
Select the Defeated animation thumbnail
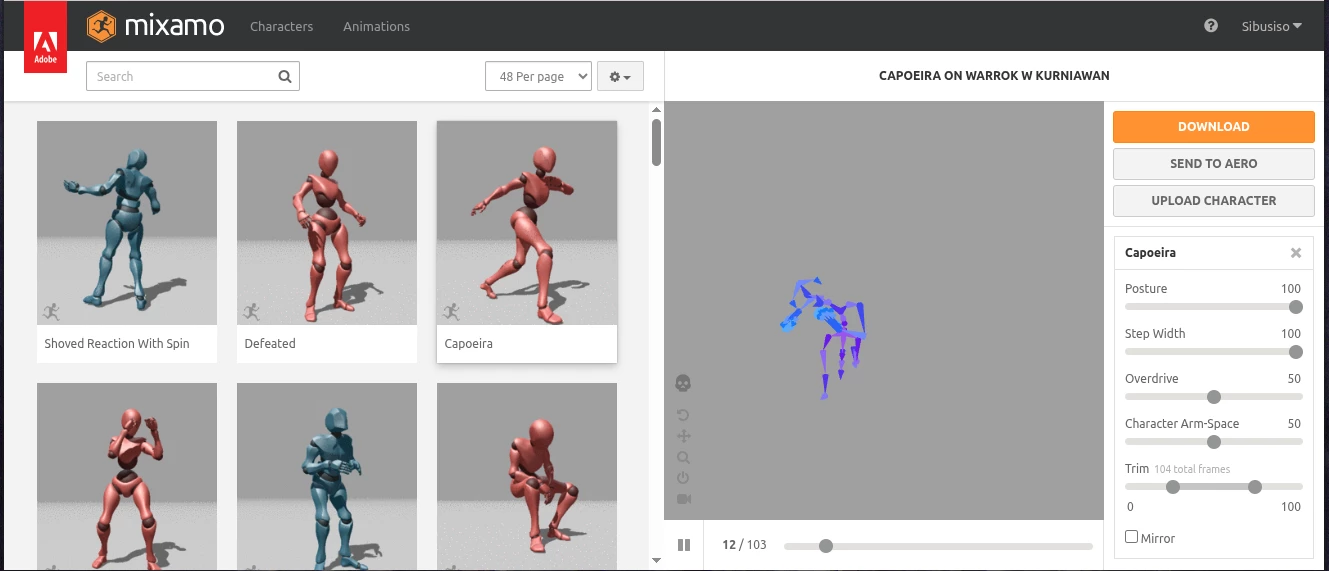pyautogui.click(x=327, y=223)
